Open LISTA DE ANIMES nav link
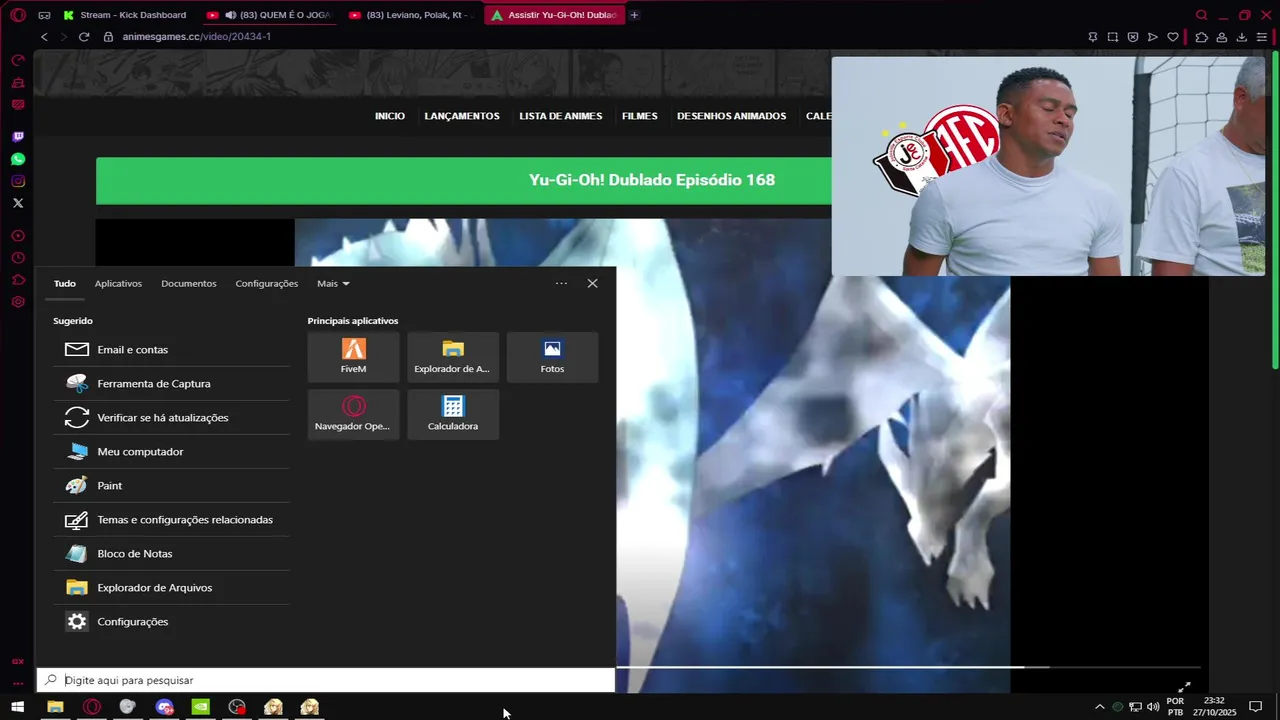The image size is (1280, 720). [561, 116]
